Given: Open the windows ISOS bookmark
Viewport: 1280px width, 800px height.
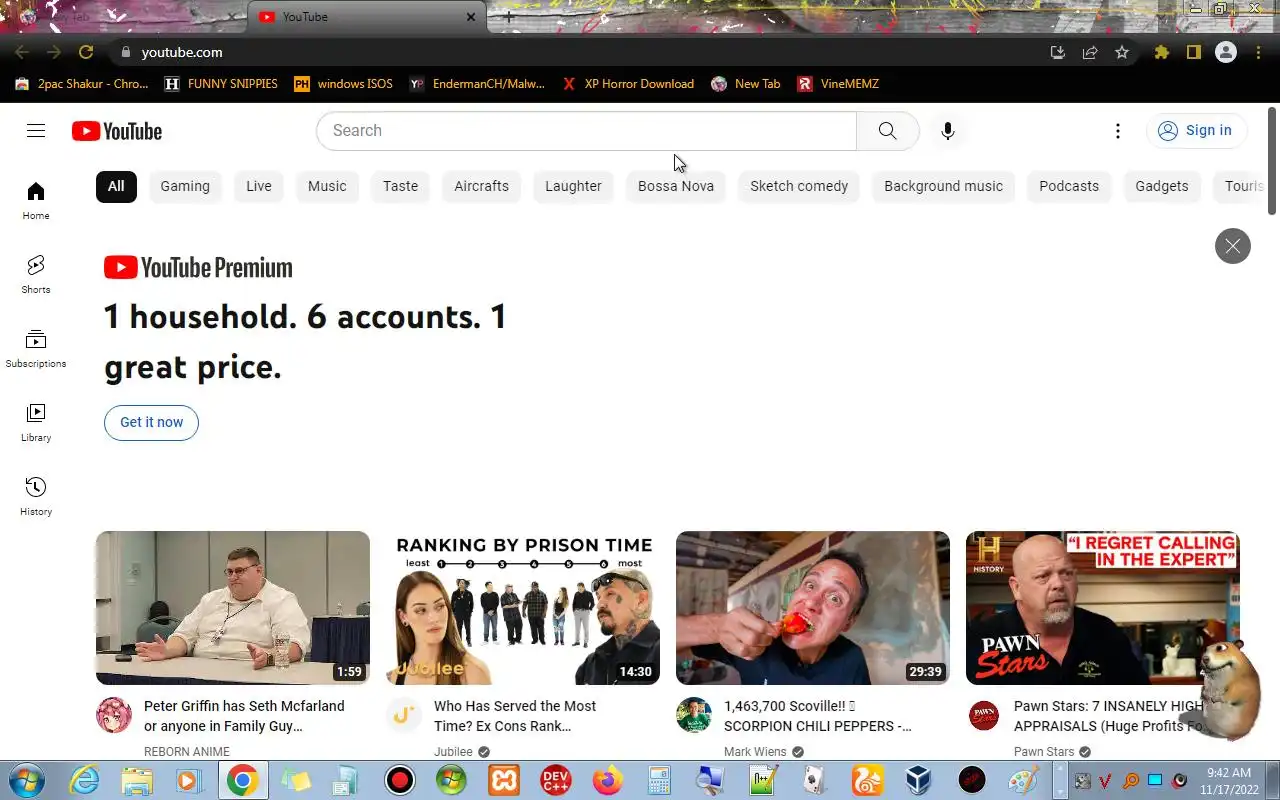Looking at the screenshot, I should tap(343, 84).
